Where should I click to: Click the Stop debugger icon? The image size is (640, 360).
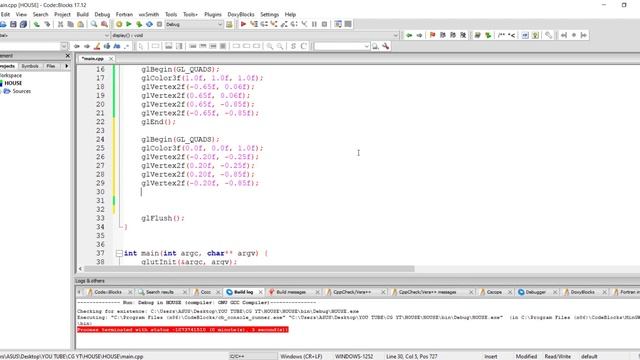coord(324,24)
